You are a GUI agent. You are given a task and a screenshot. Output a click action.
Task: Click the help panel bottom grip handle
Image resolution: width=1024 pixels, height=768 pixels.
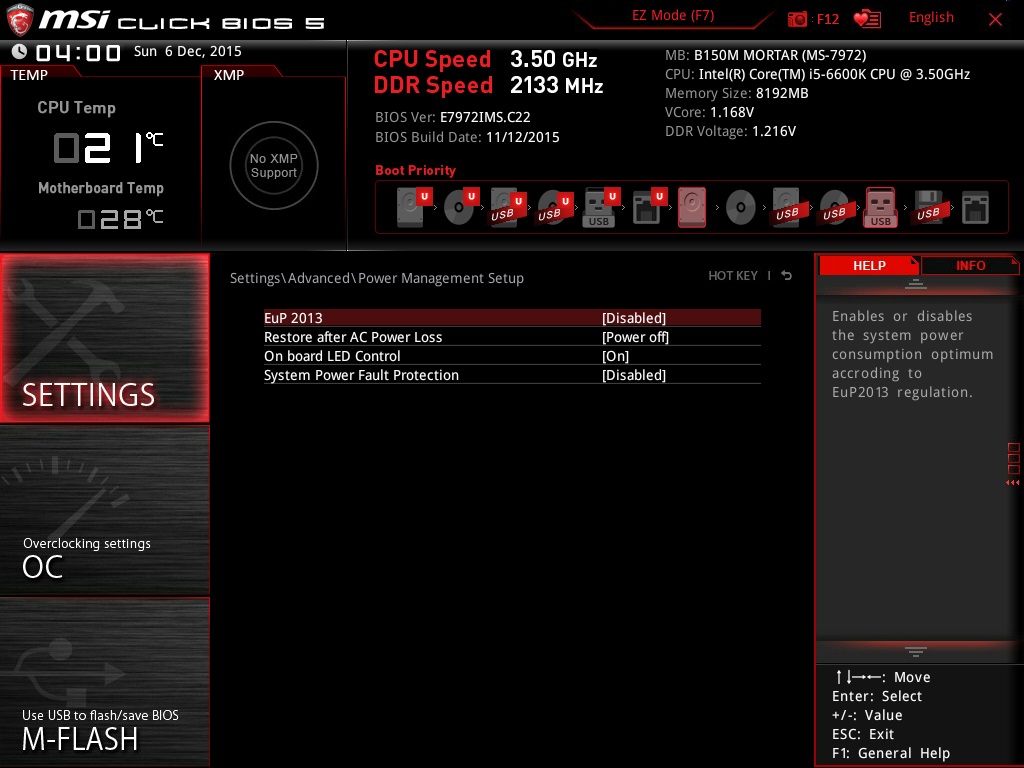(916, 652)
